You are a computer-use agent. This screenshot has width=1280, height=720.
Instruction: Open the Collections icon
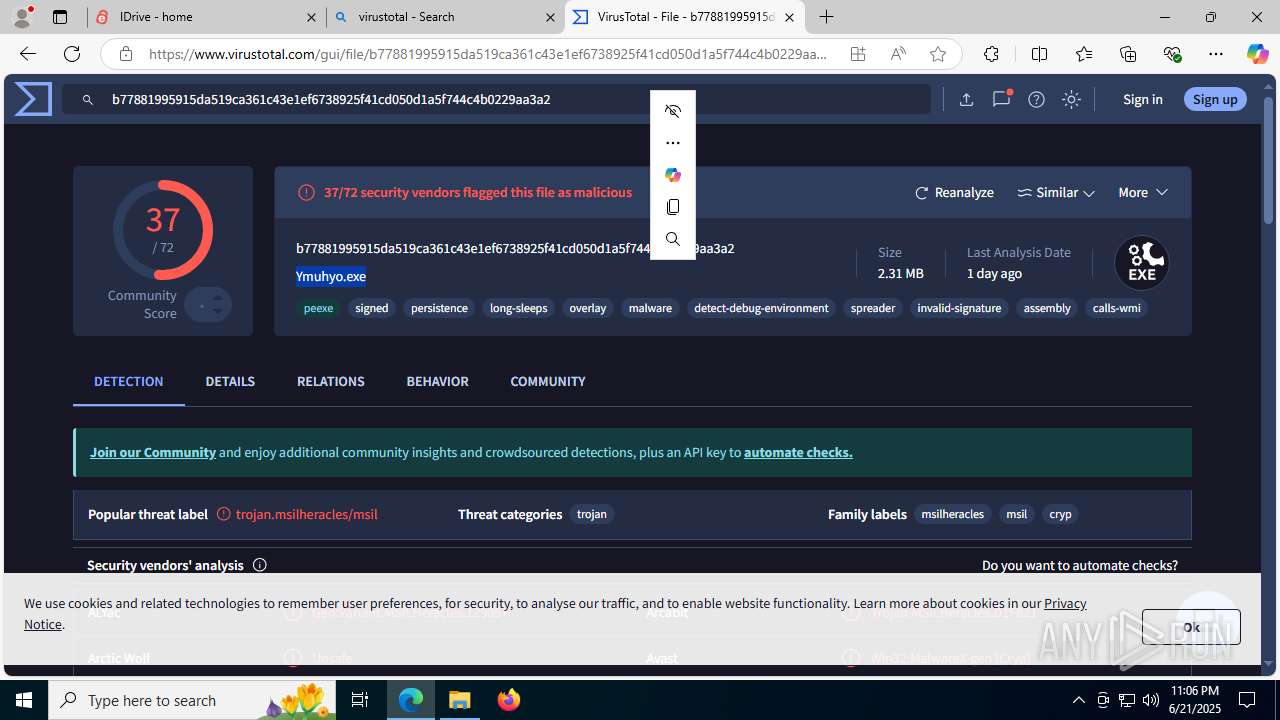(x=1128, y=54)
